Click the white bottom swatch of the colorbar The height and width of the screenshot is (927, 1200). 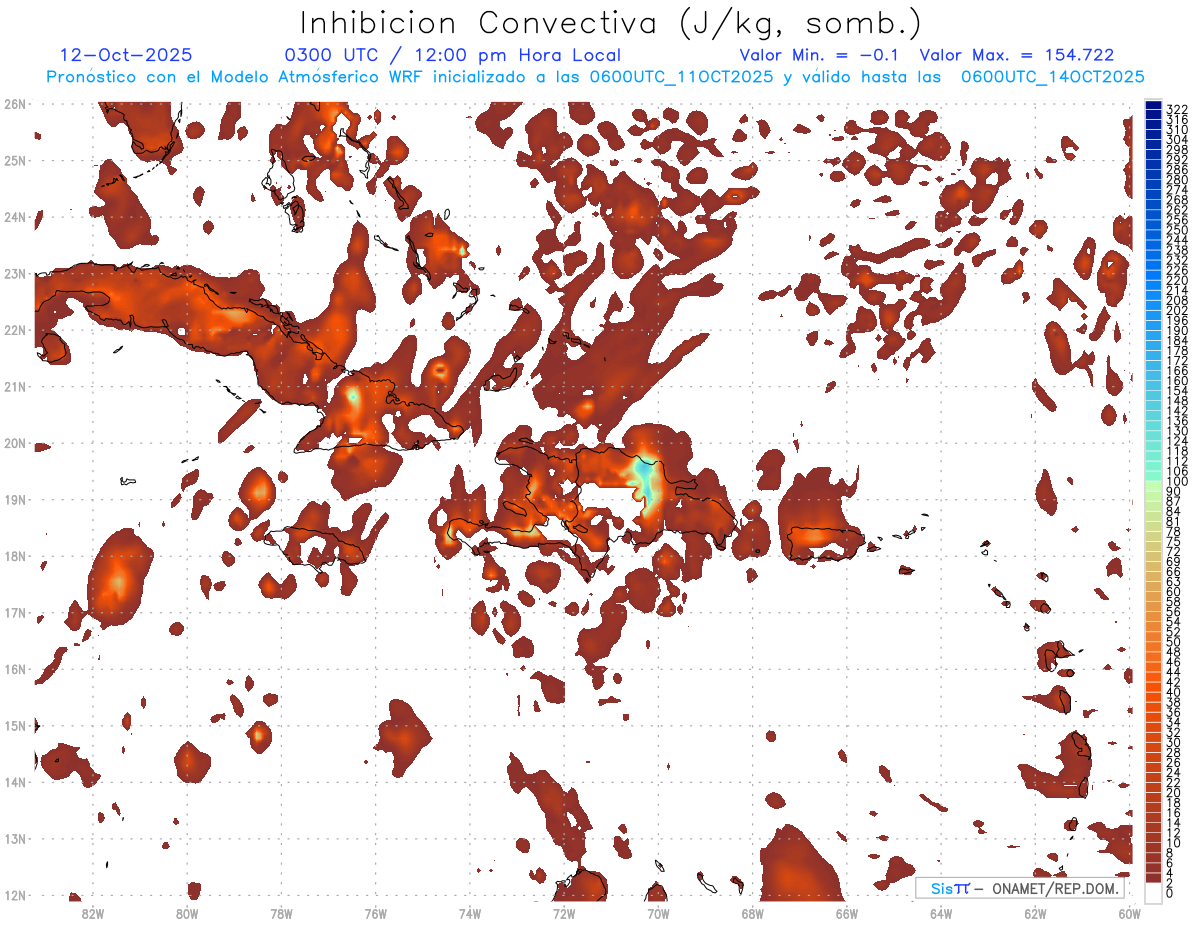coord(1153,892)
